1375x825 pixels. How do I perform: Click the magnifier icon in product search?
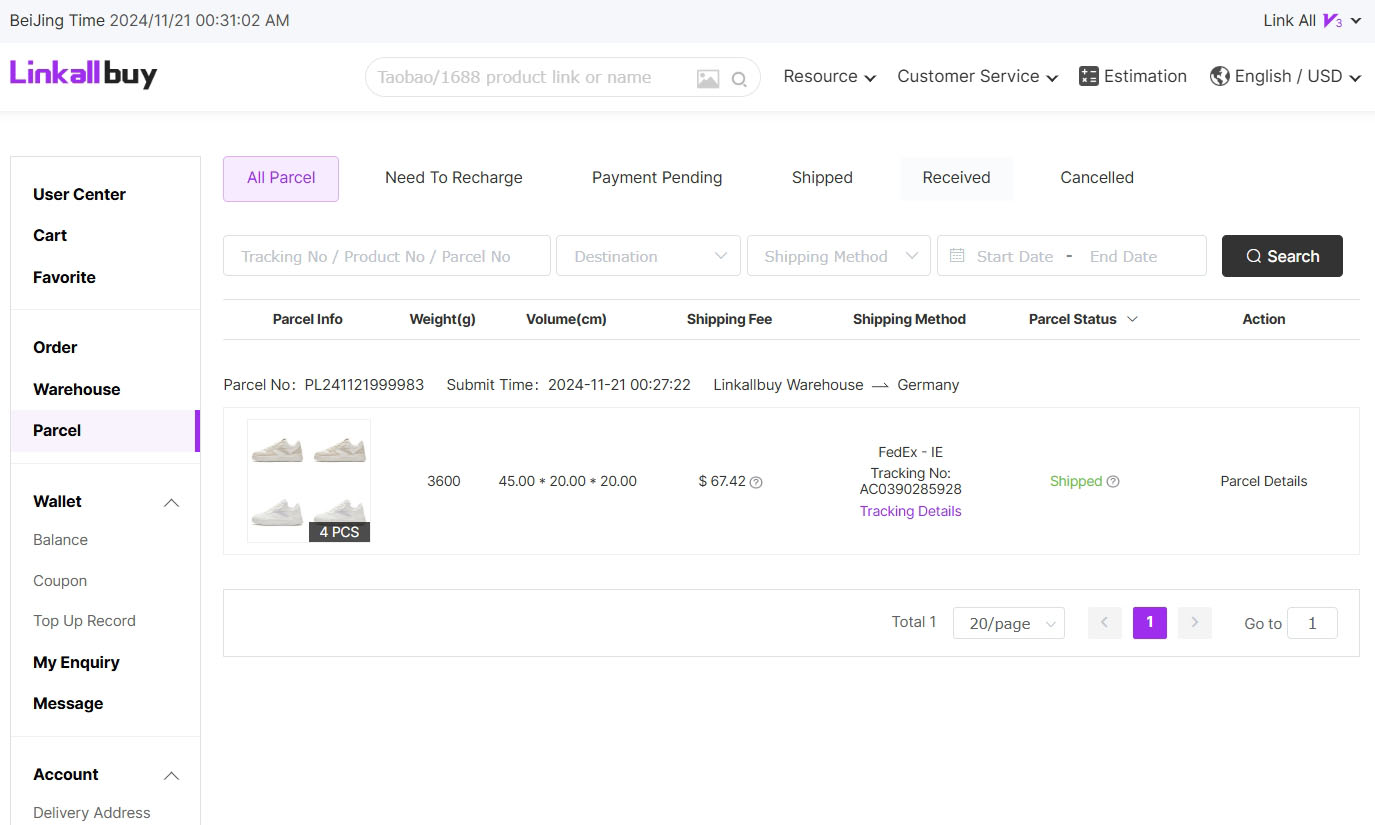[739, 79]
